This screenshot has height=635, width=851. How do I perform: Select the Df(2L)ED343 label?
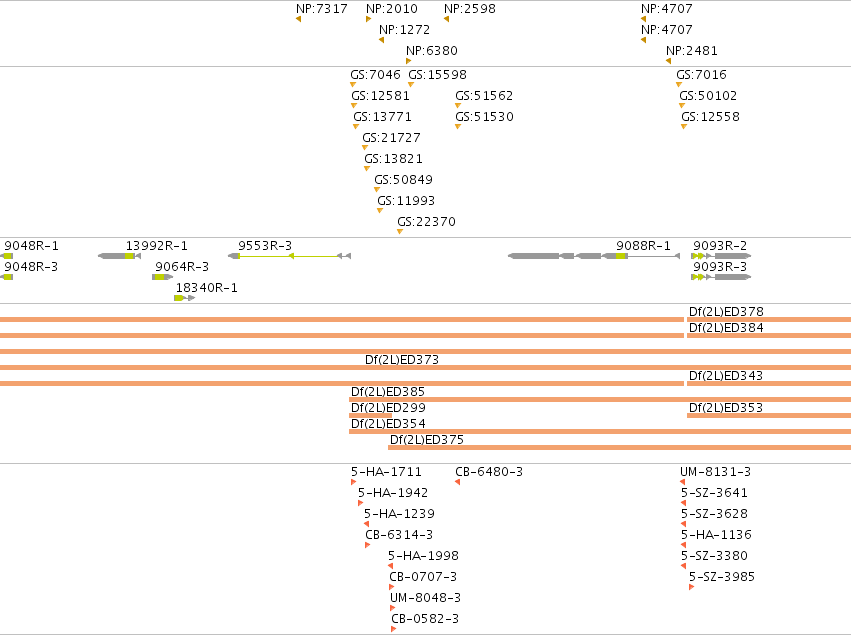[726, 376]
